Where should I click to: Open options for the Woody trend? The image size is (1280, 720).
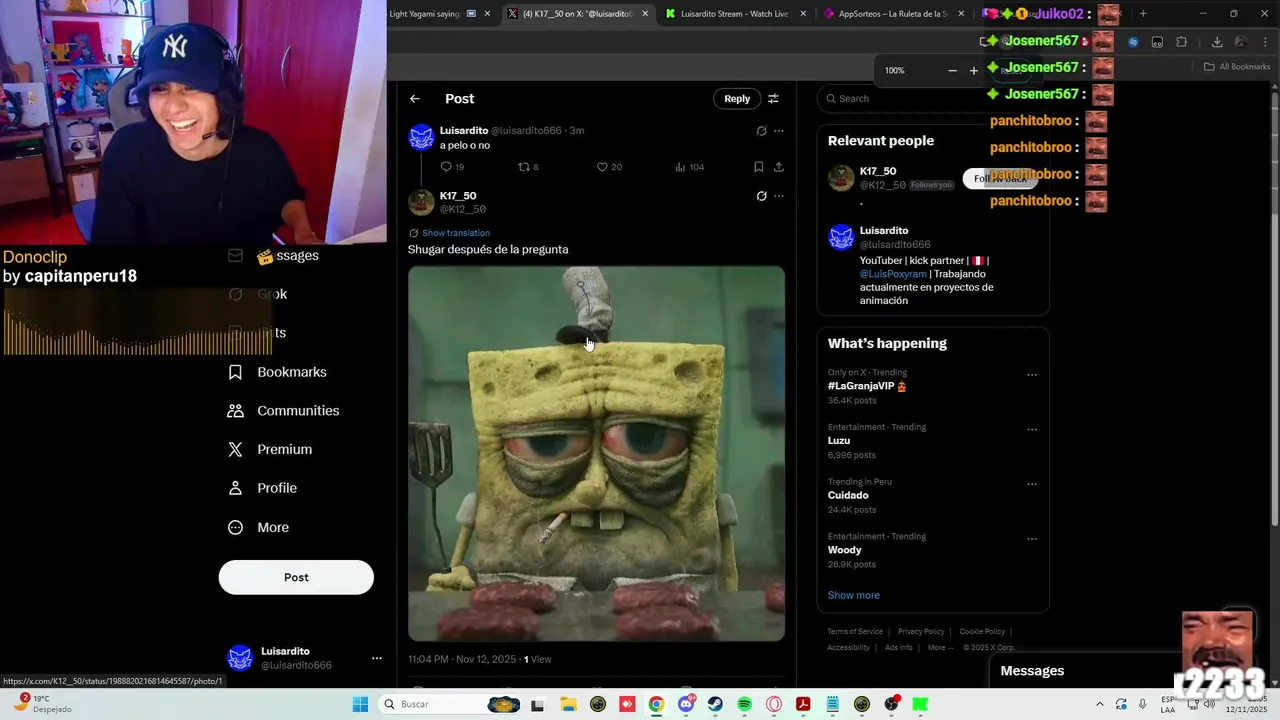point(1032,540)
